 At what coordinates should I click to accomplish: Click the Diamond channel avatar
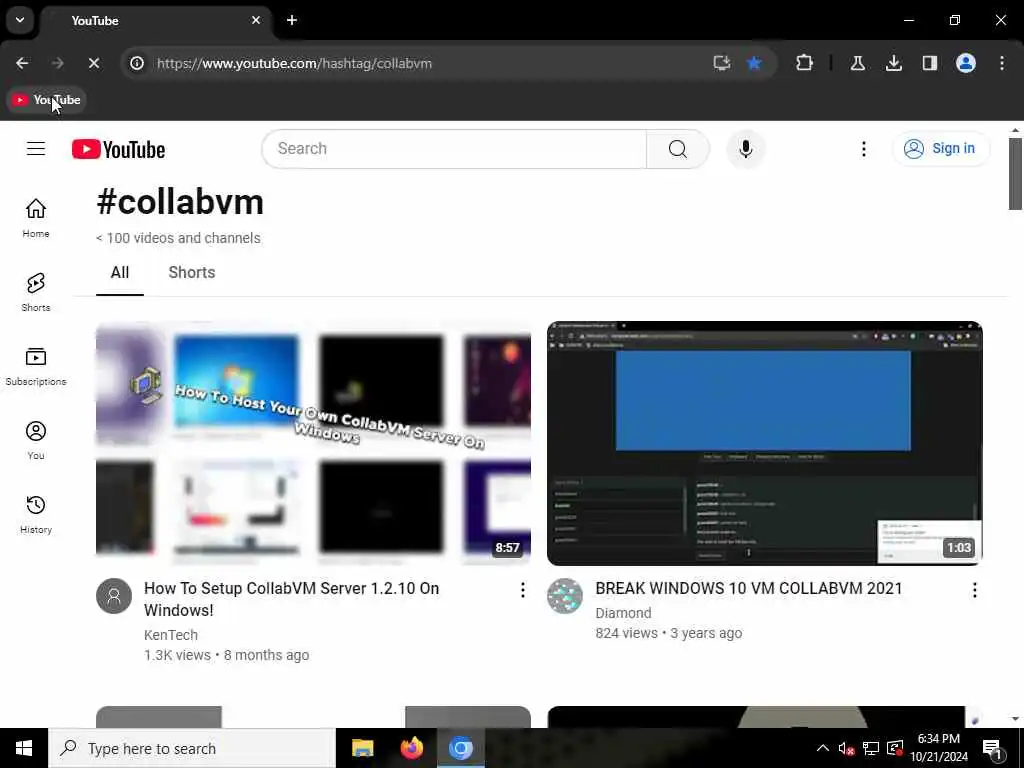click(565, 596)
